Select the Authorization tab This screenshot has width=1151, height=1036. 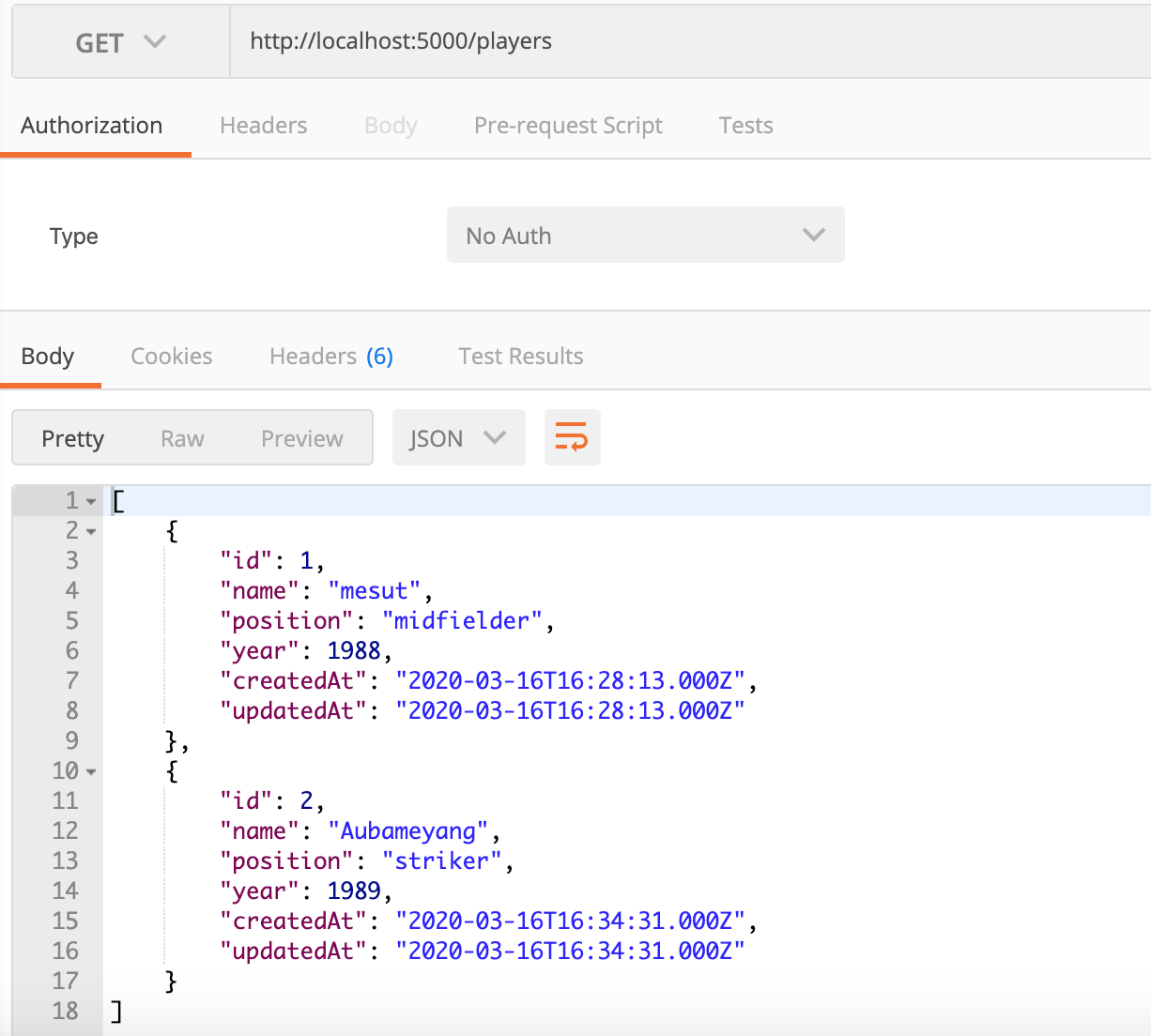click(92, 126)
